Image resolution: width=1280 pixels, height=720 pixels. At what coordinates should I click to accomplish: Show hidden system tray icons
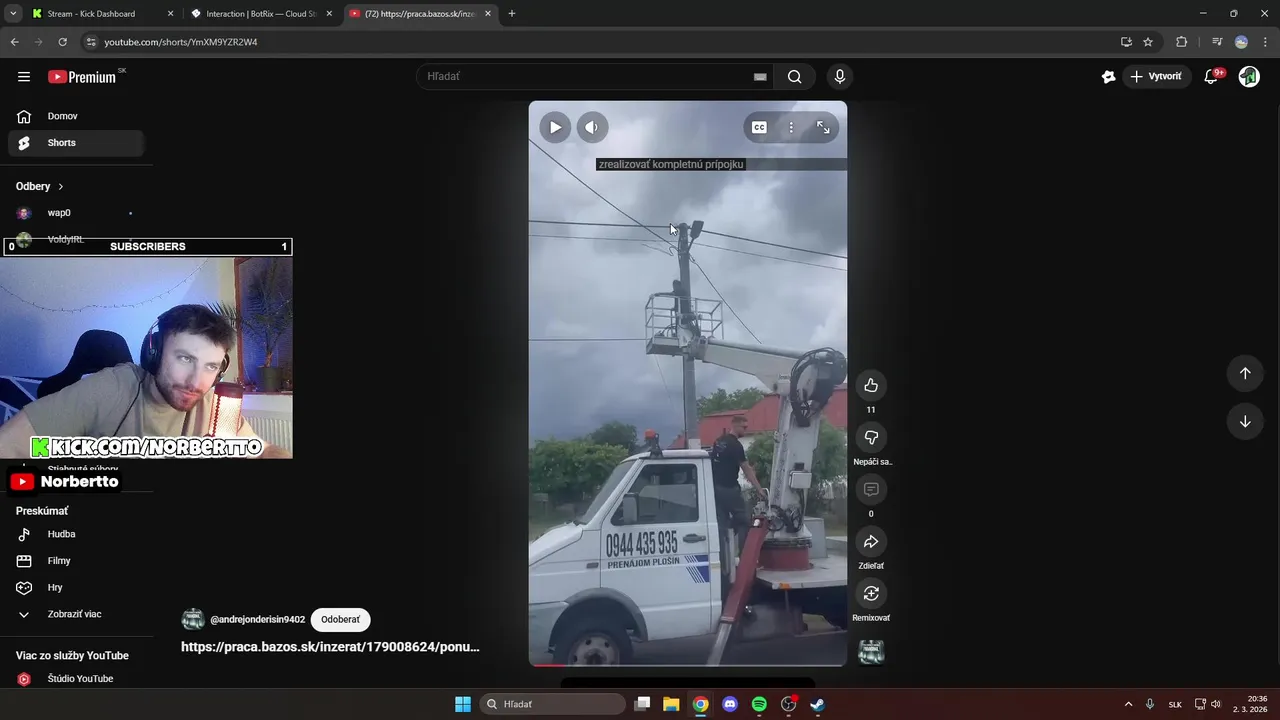[1129, 704]
